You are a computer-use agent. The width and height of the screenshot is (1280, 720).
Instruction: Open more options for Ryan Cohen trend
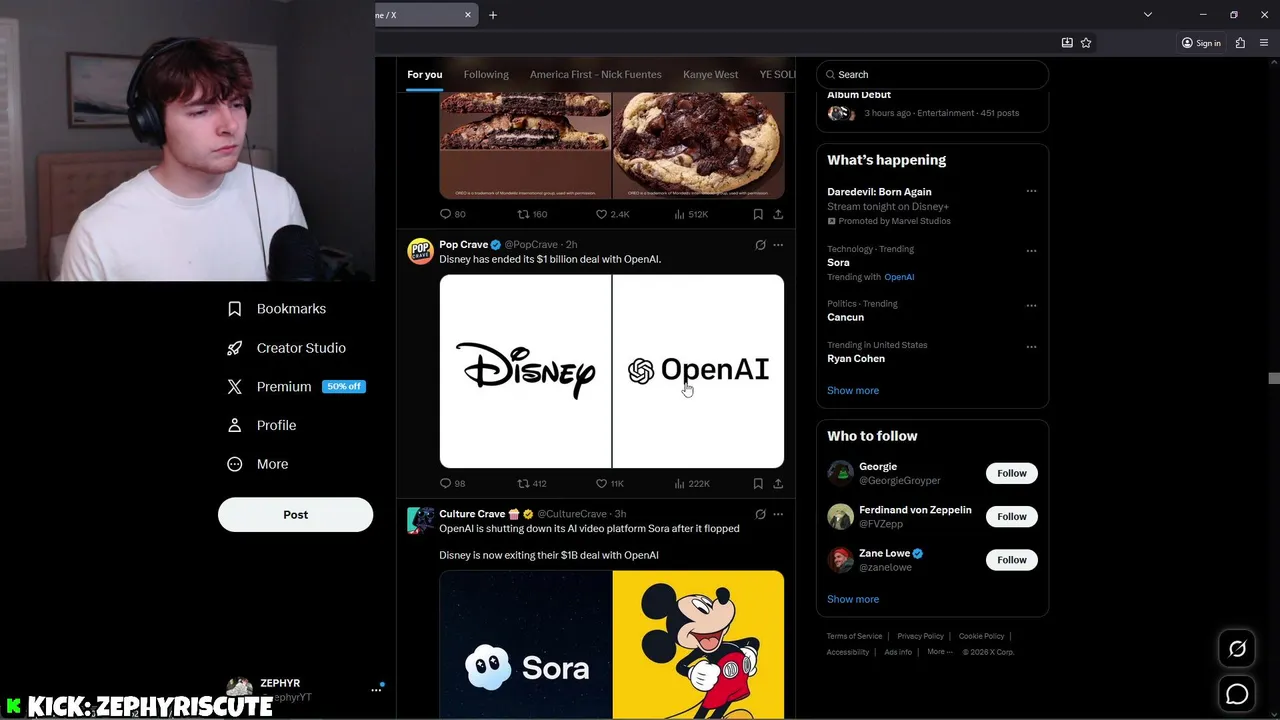tap(1031, 347)
